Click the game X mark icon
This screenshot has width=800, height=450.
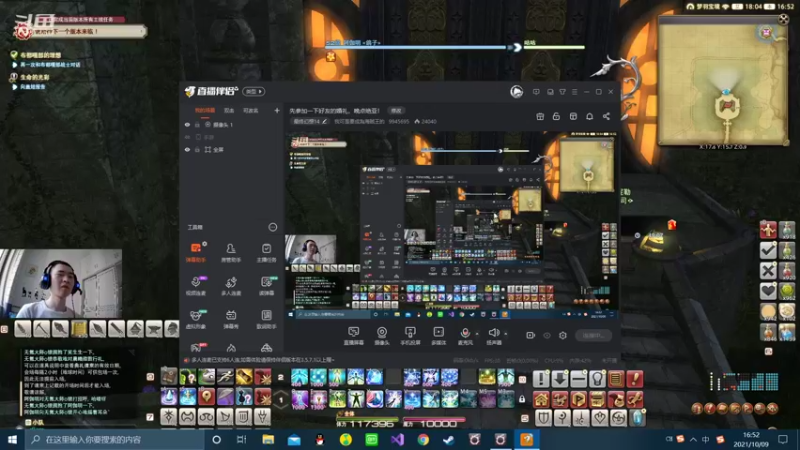click(x=768, y=270)
